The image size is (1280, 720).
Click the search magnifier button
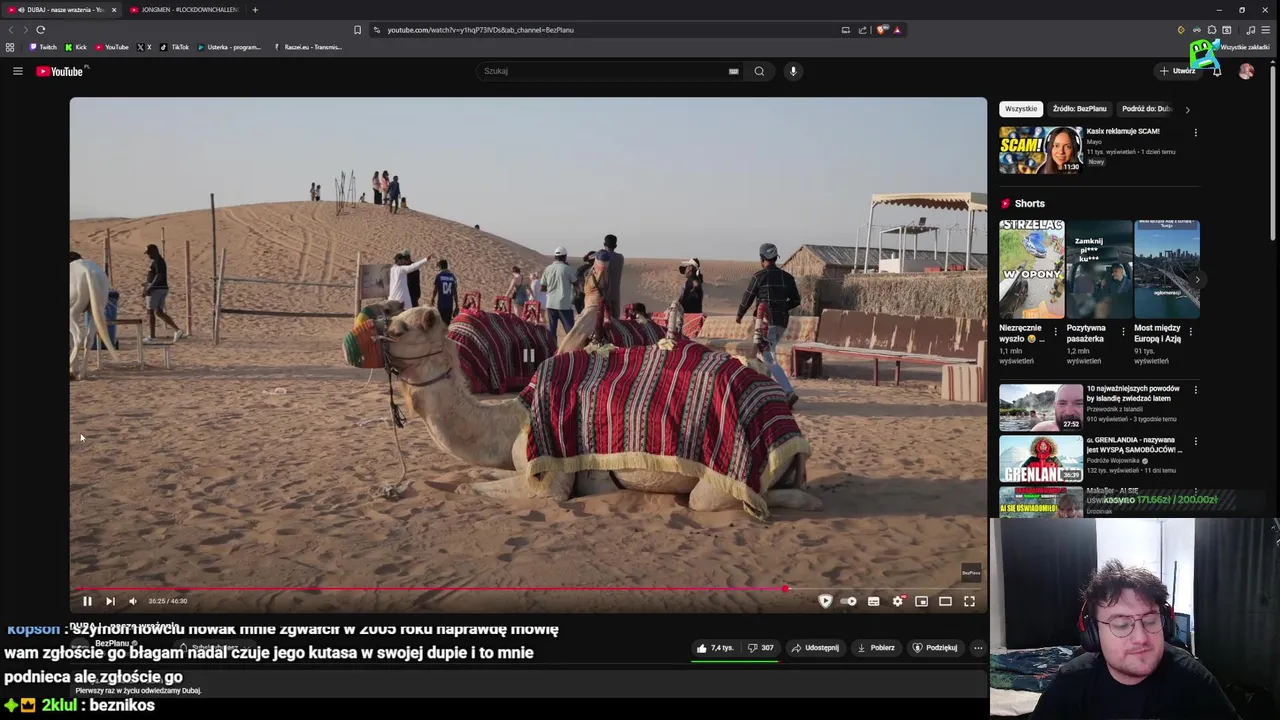point(759,71)
